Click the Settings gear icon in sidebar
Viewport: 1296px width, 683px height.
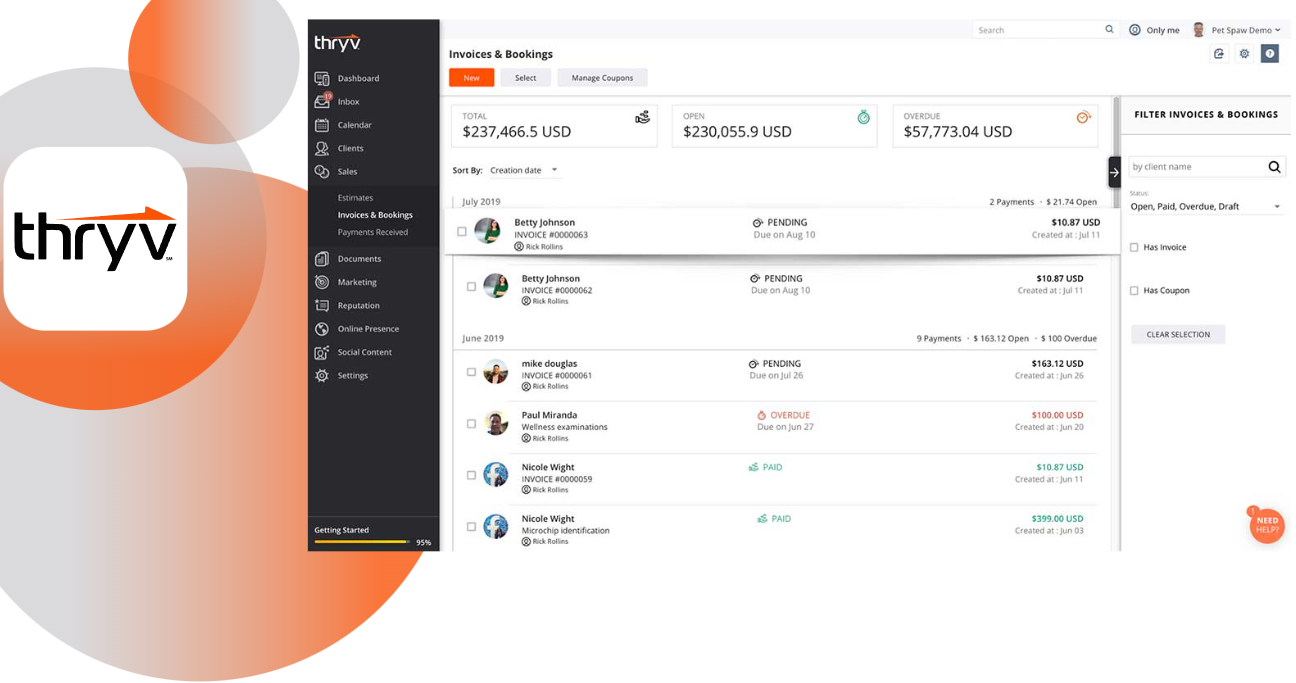[x=322, y=376]
